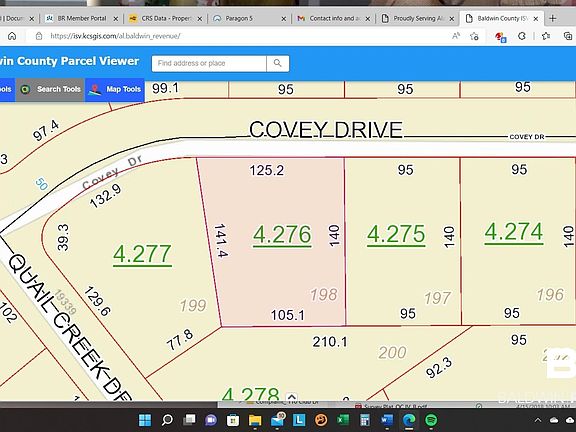Click the Microsoft Edge taskbar icon
This screenshot has height=432, width=576.
(x=409, y=420)
